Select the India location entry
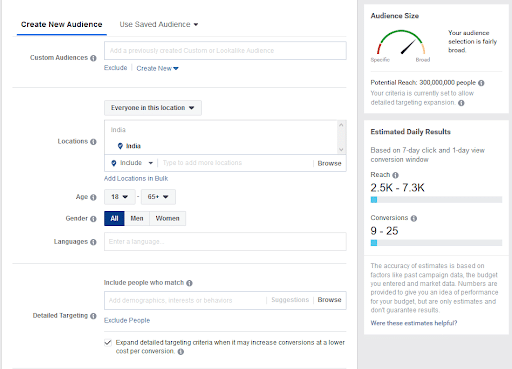Image resolution: width=512 pixels, height=369 pixels. tap(129, 146)
